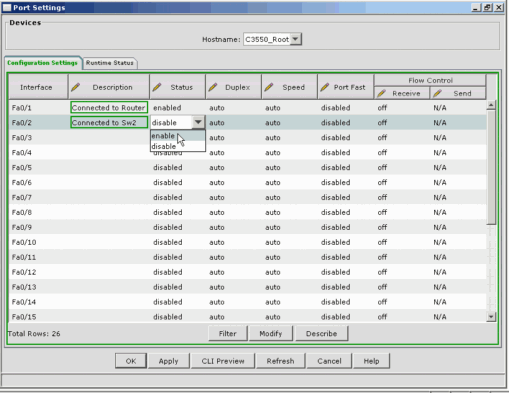Click table scrollbar down arrow

click(491, 317)
